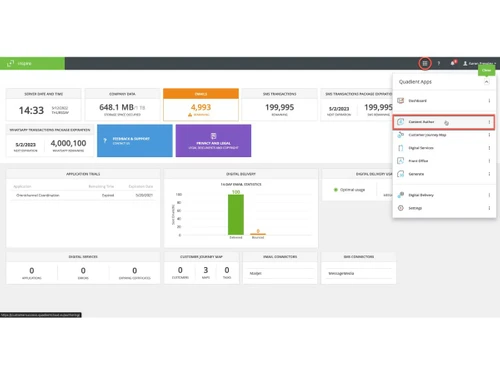
Task: Open more options for Generate row
Action: pyautogui.click(x=489, y=174)
